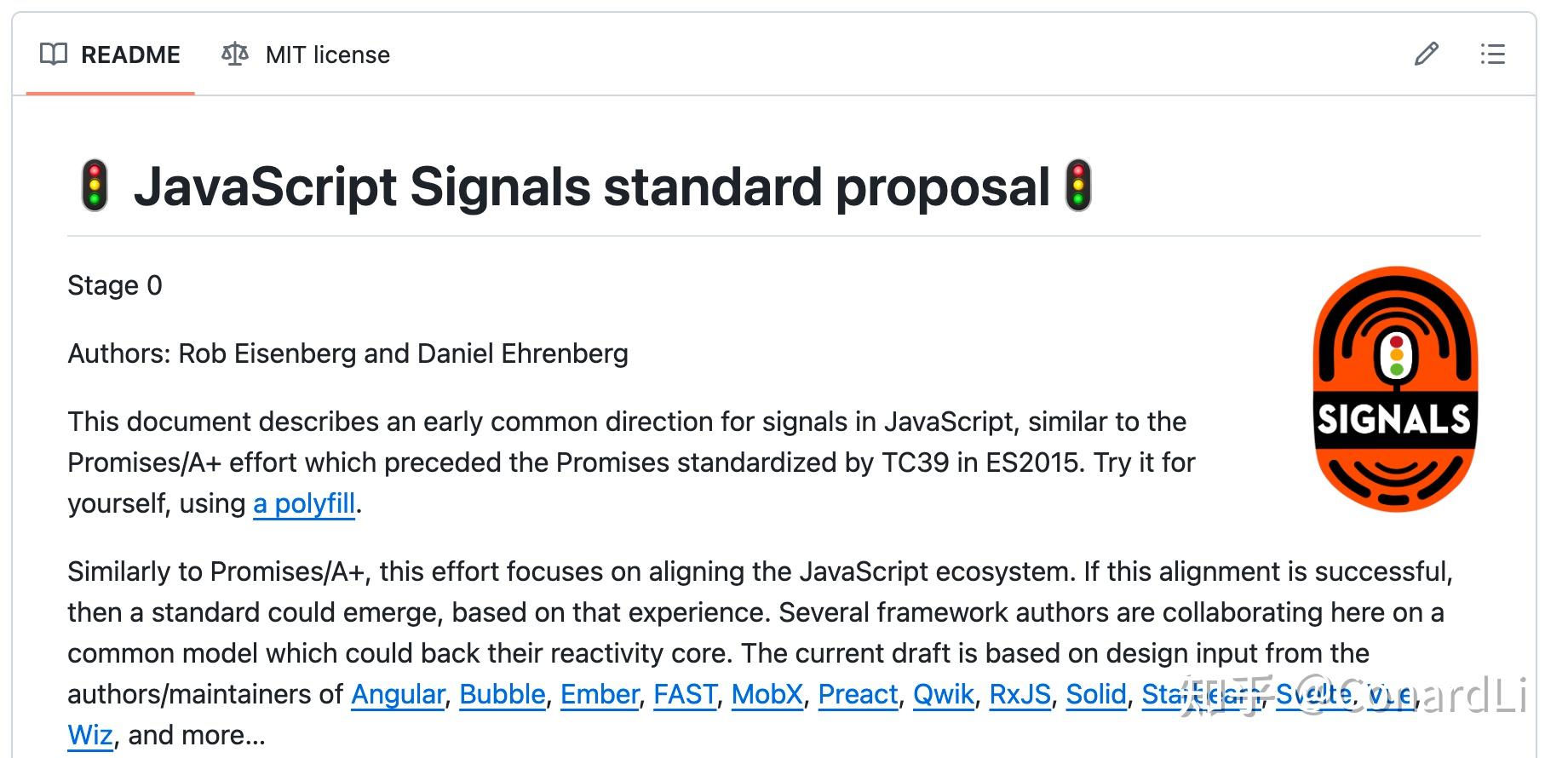
Task: Click the Qwik link
Action: pyautogui.click(x=943, y=694)
